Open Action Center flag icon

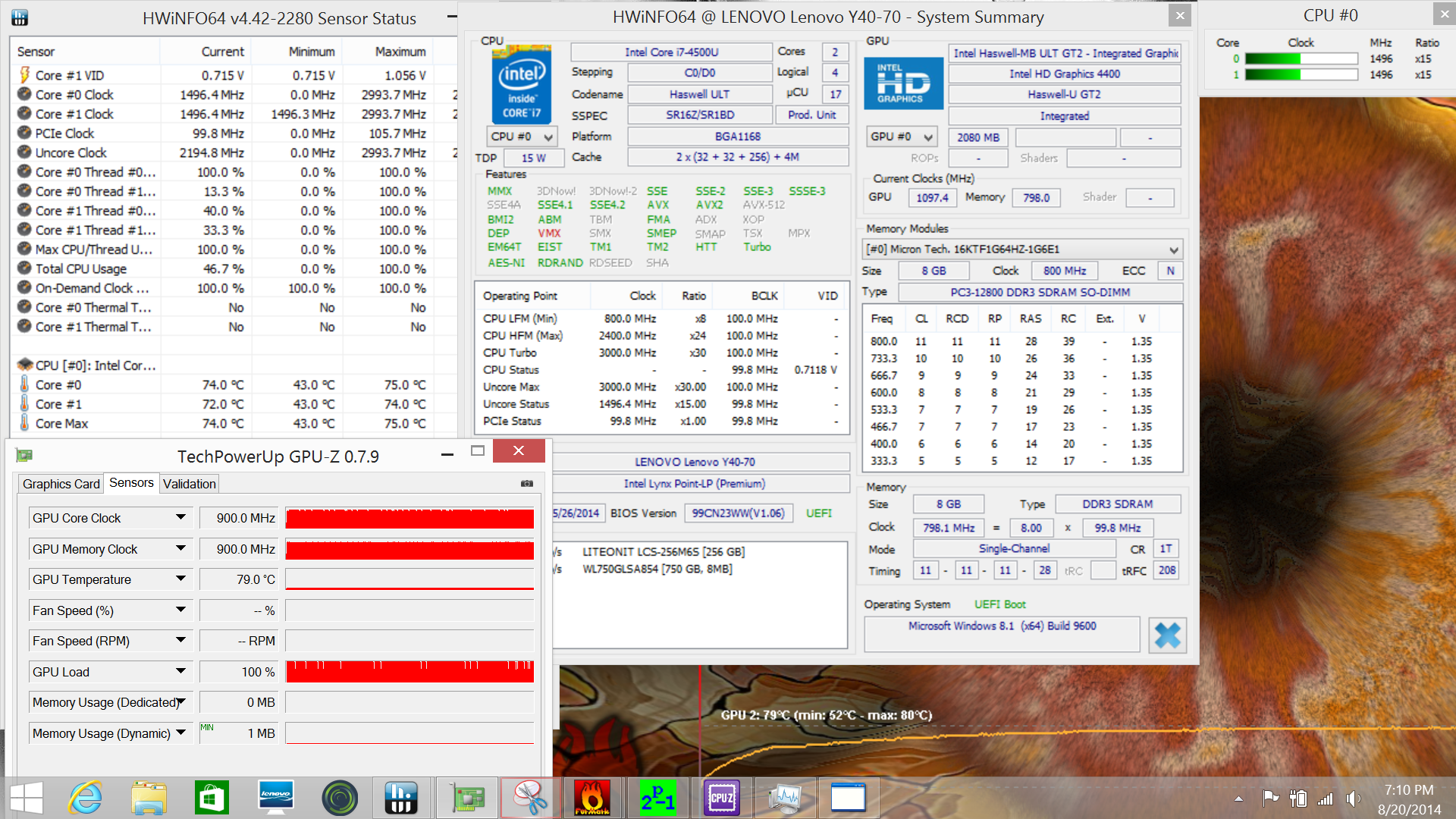(1270, 798)
